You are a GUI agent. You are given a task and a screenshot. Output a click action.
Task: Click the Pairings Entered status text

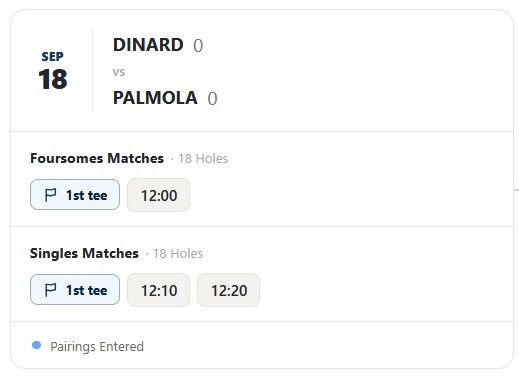click(97, 346)
